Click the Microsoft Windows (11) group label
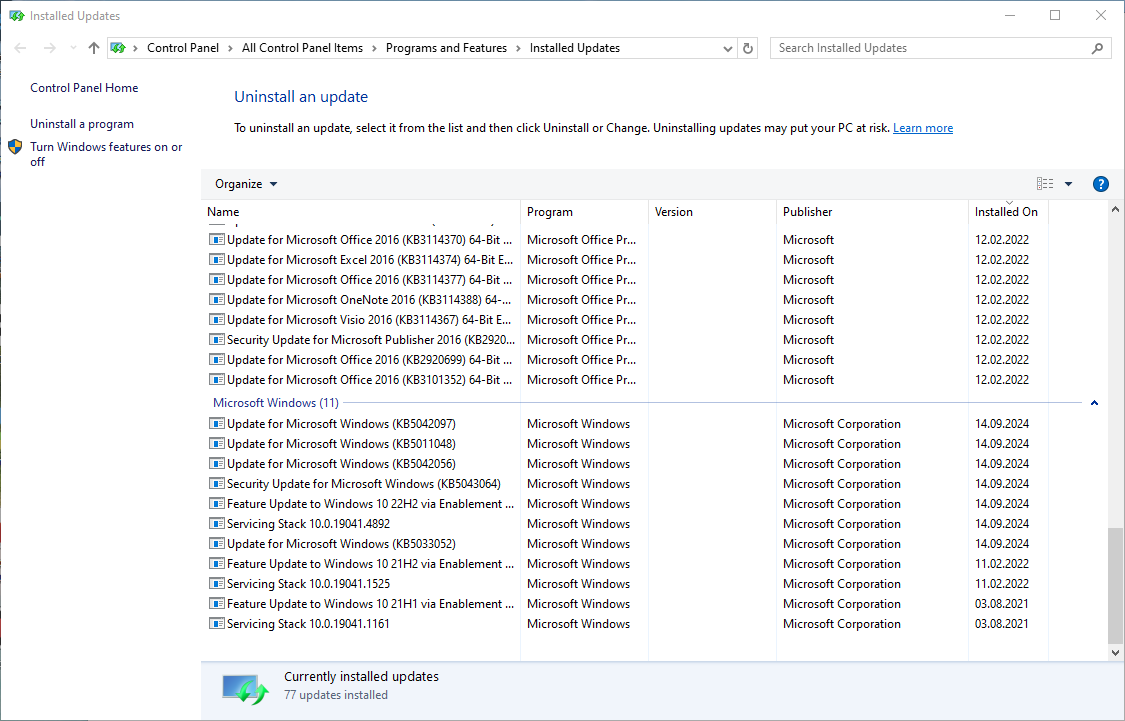The width and height of the screenshot is (1125, 721). (276, 403)
